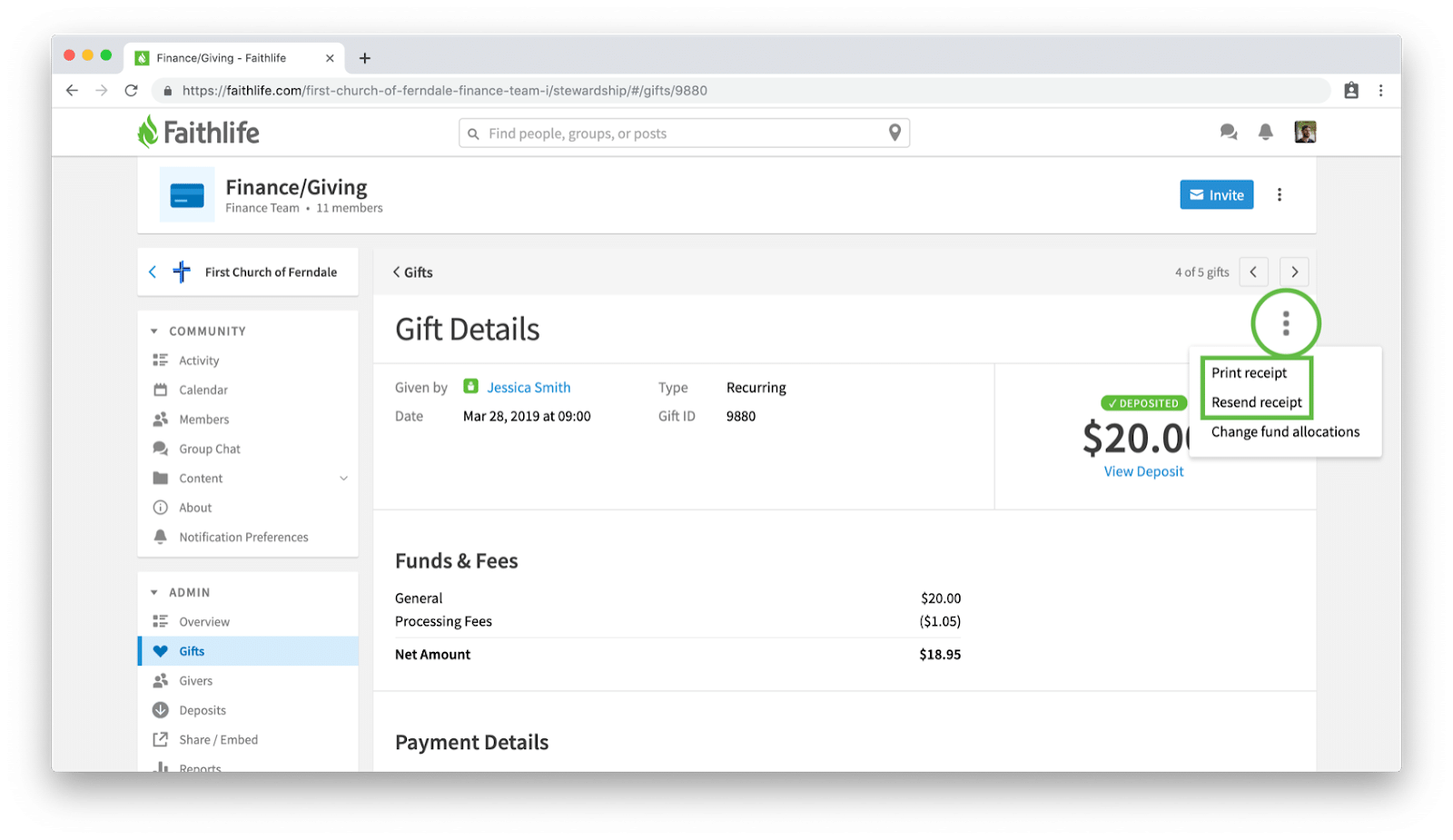The height and width of the screenshot is (840, 1453).
Task: Open the Givers page
Action: pyautogui.click(x=195, y=680)
